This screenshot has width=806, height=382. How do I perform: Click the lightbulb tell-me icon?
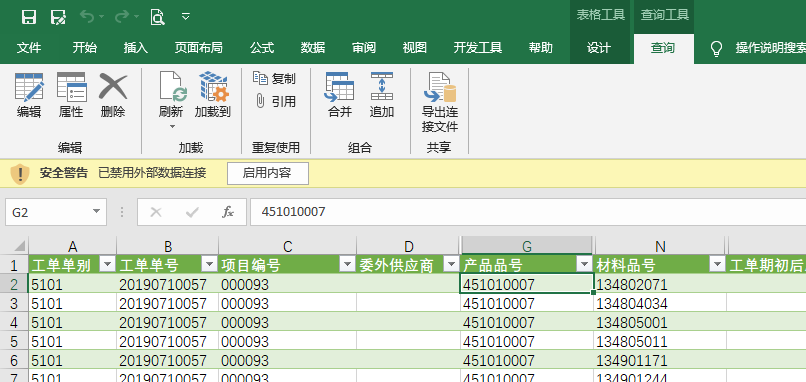716,49
